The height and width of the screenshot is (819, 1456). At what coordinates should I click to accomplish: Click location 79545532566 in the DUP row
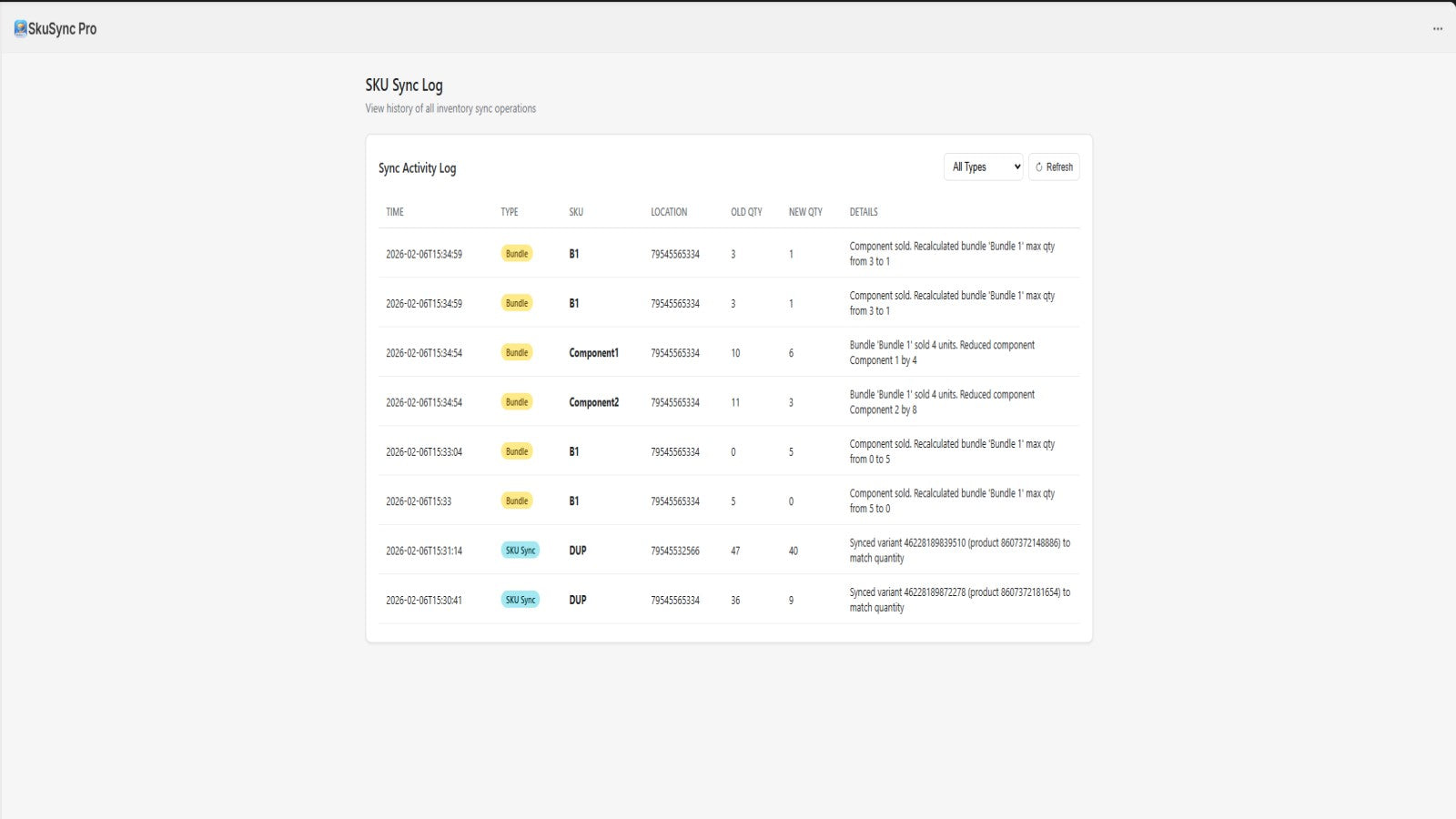click(x=675, y=551)
